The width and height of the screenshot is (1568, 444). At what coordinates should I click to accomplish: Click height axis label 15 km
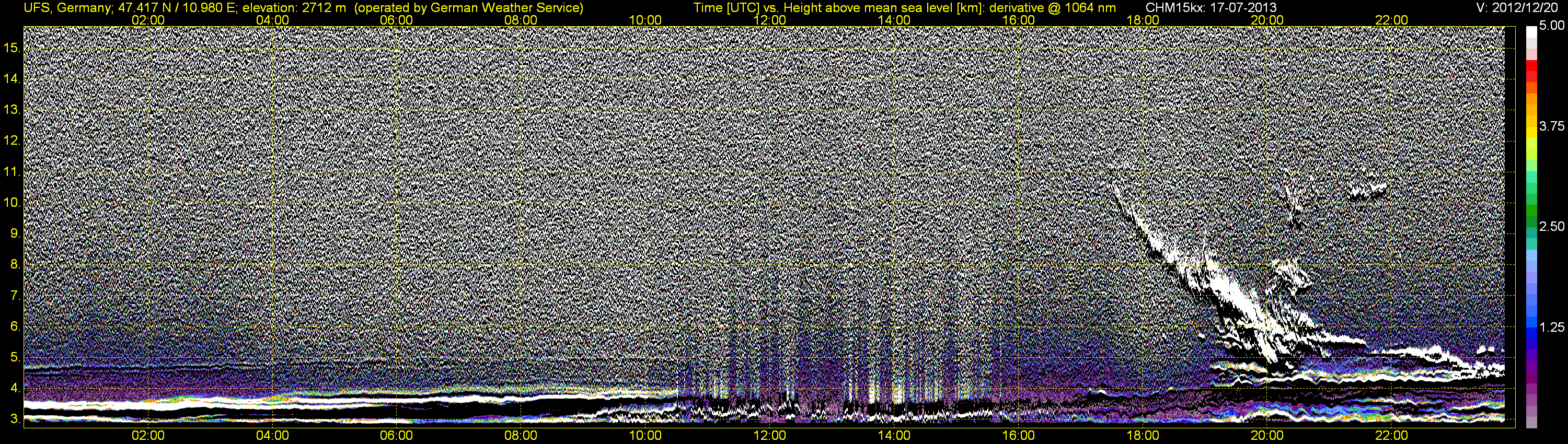[12, 48]
